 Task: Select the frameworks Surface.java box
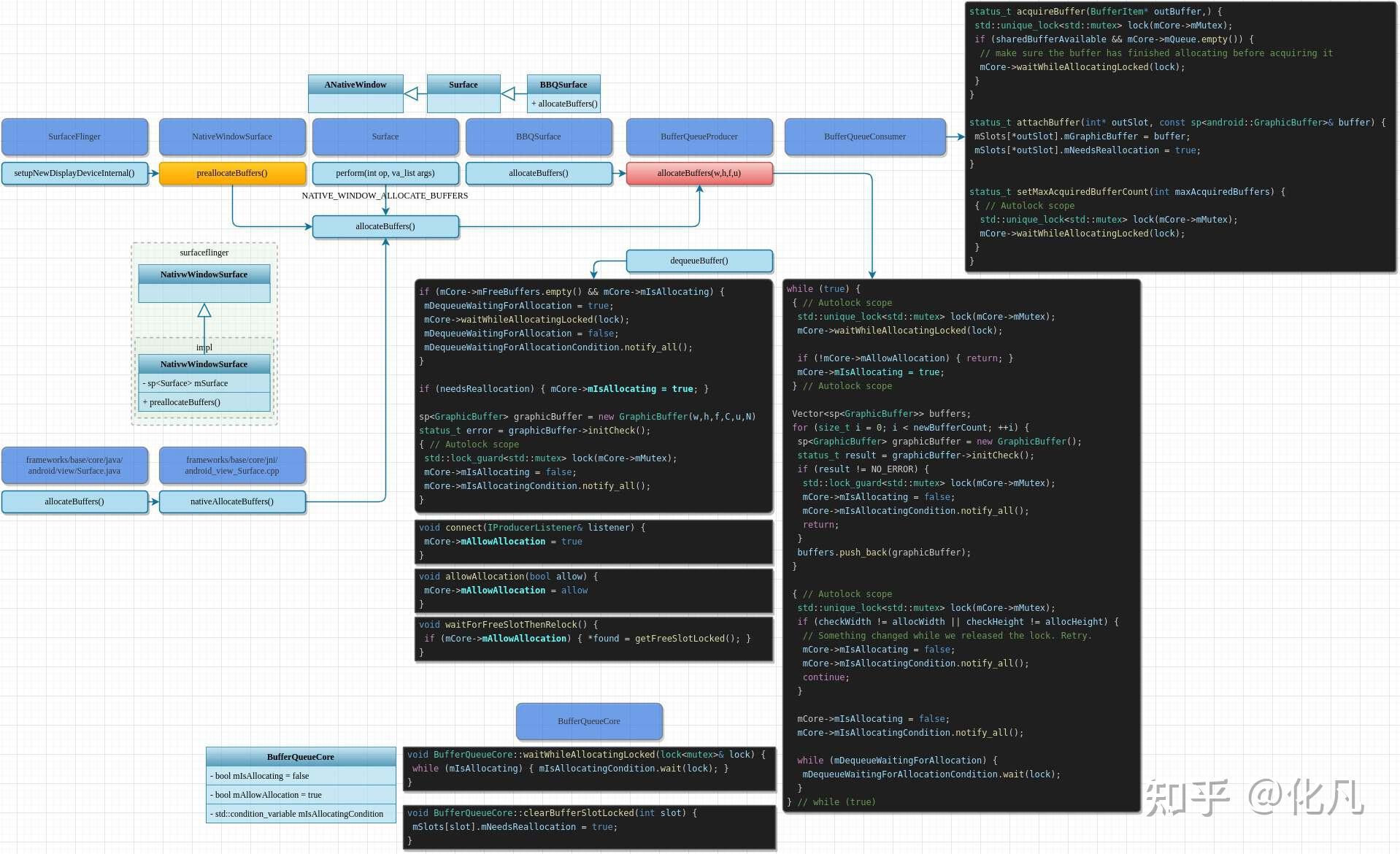tap(74, 465)
